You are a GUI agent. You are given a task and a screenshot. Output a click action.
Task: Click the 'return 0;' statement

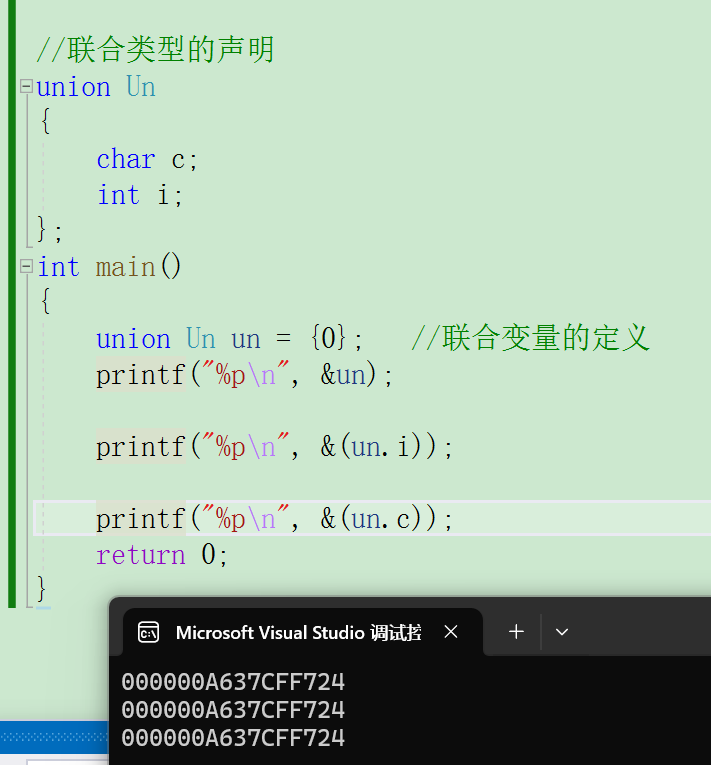(x=162, y=555)
